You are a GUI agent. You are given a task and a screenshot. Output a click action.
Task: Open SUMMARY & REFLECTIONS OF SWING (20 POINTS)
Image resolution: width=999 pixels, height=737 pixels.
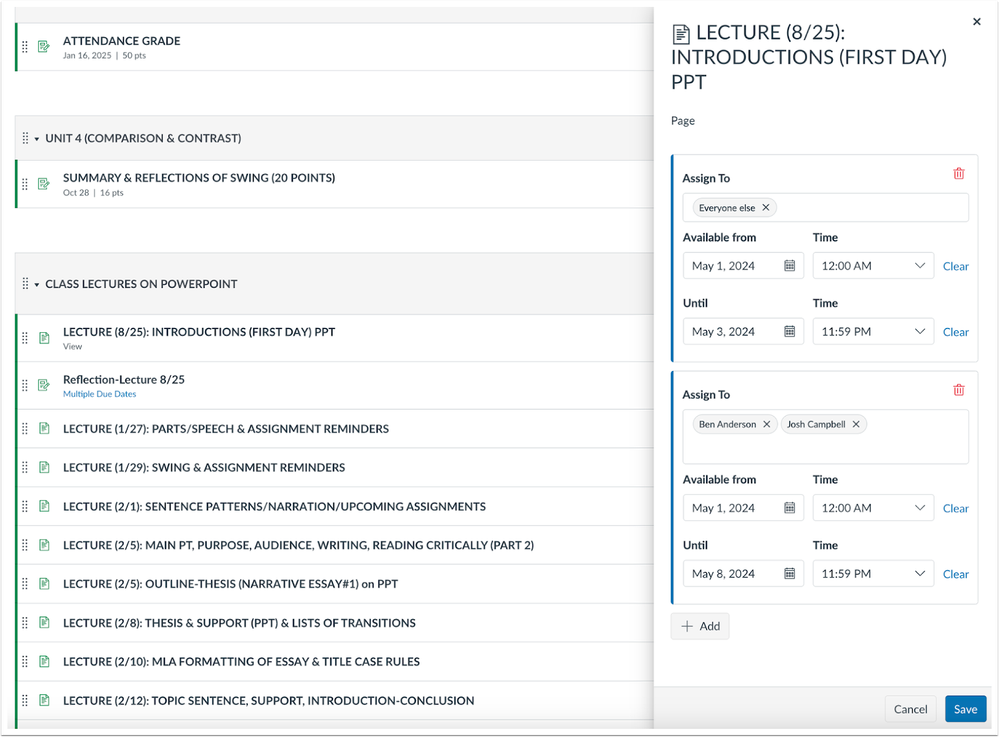point(199,178)
